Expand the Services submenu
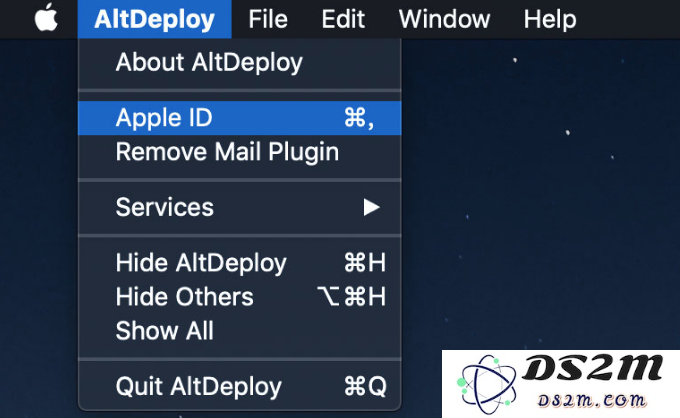 coord(239,207)
